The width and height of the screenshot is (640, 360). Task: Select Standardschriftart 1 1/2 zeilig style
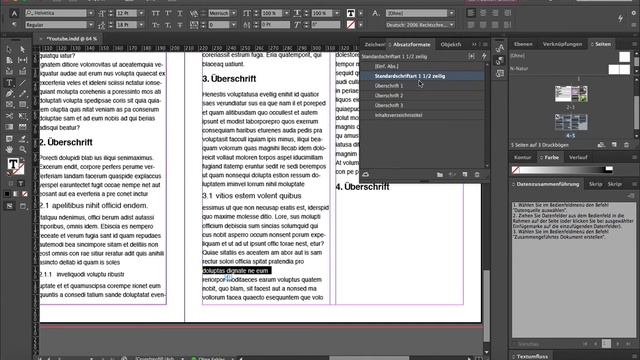(x=422, y=76)
